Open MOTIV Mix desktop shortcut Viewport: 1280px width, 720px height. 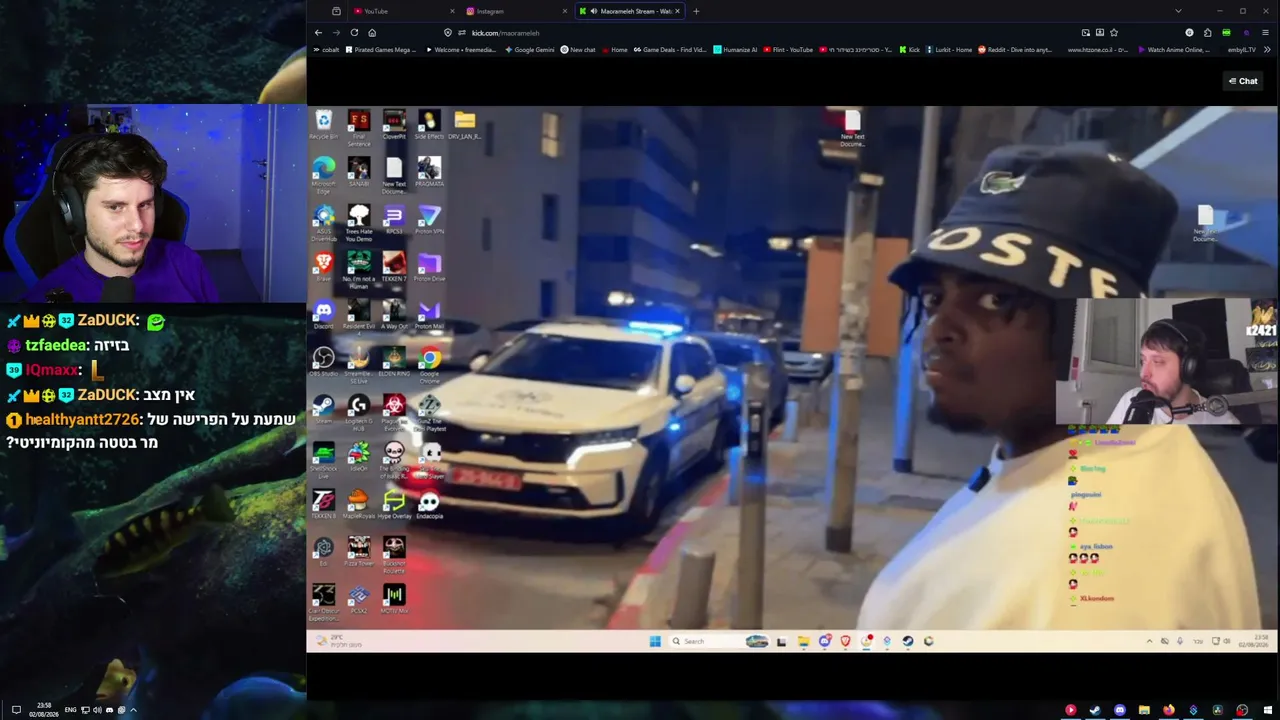tap(394, 598)
